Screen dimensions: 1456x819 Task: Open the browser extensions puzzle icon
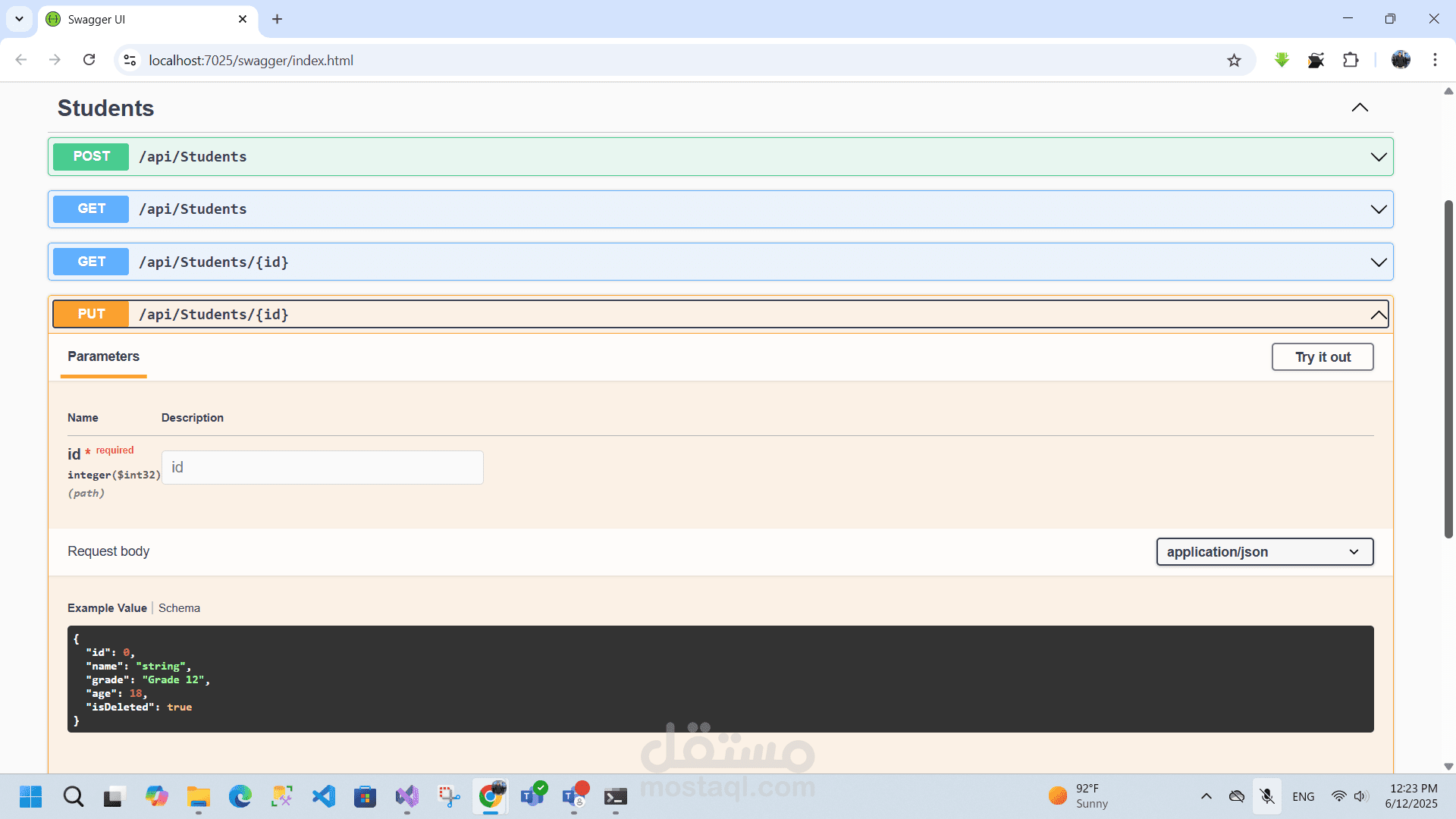1351,60
